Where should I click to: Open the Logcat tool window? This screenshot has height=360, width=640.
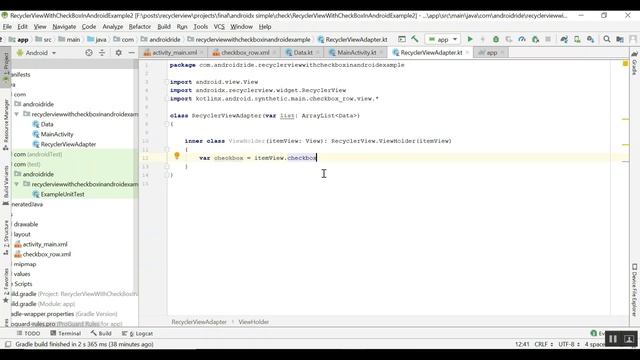(x=137, y=333)
